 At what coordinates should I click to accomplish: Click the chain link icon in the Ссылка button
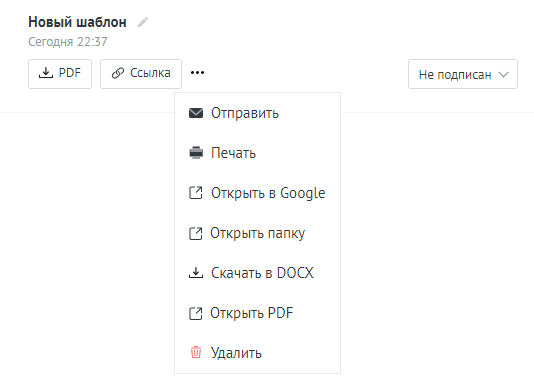[x=118, y=73]
